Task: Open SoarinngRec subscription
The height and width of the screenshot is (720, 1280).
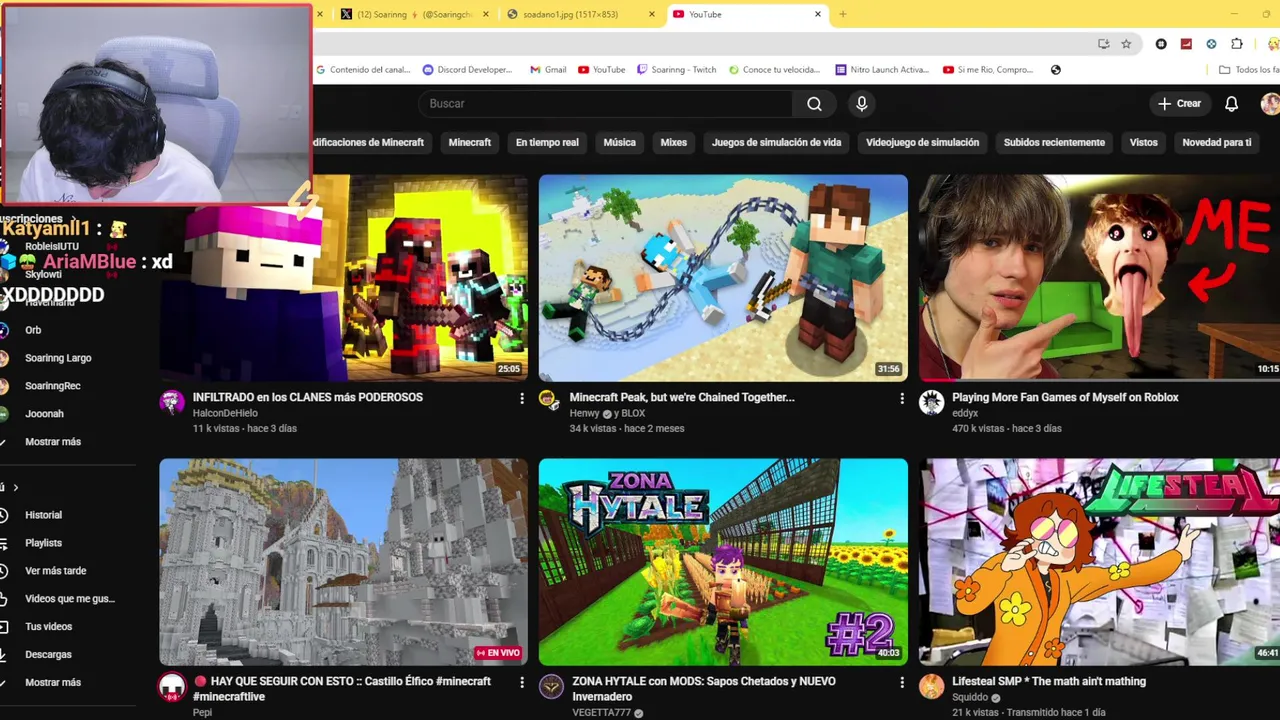Action: [x=53, y=386]
